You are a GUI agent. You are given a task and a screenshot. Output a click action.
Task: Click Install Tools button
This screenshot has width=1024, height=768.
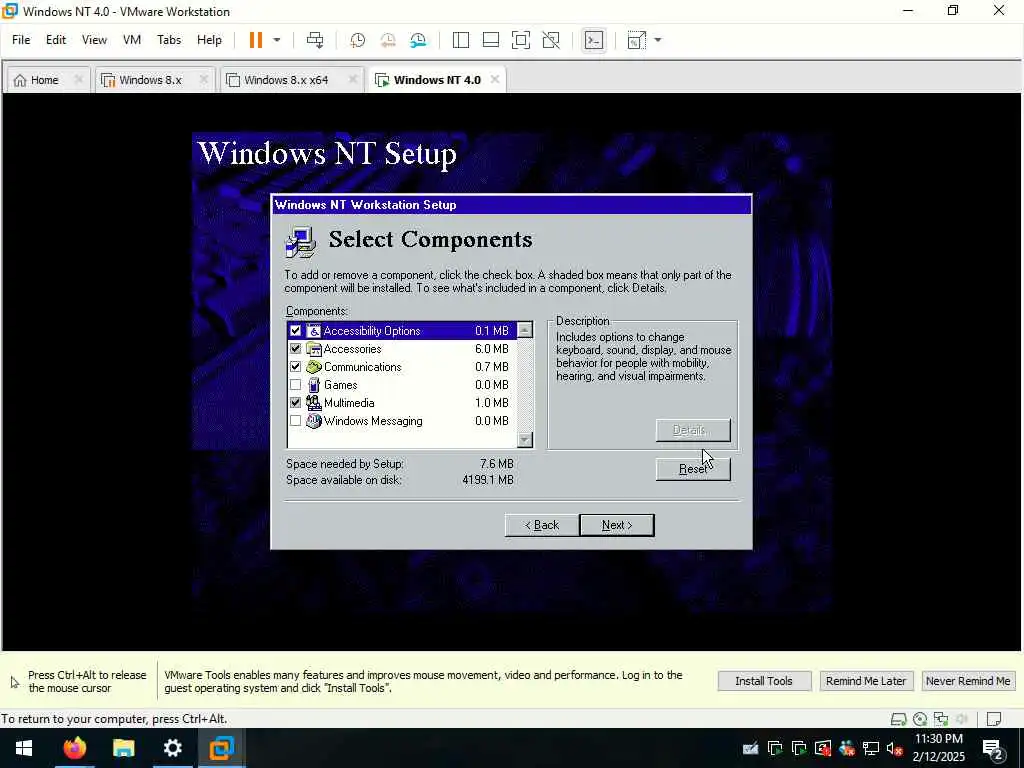click(764, 681)
